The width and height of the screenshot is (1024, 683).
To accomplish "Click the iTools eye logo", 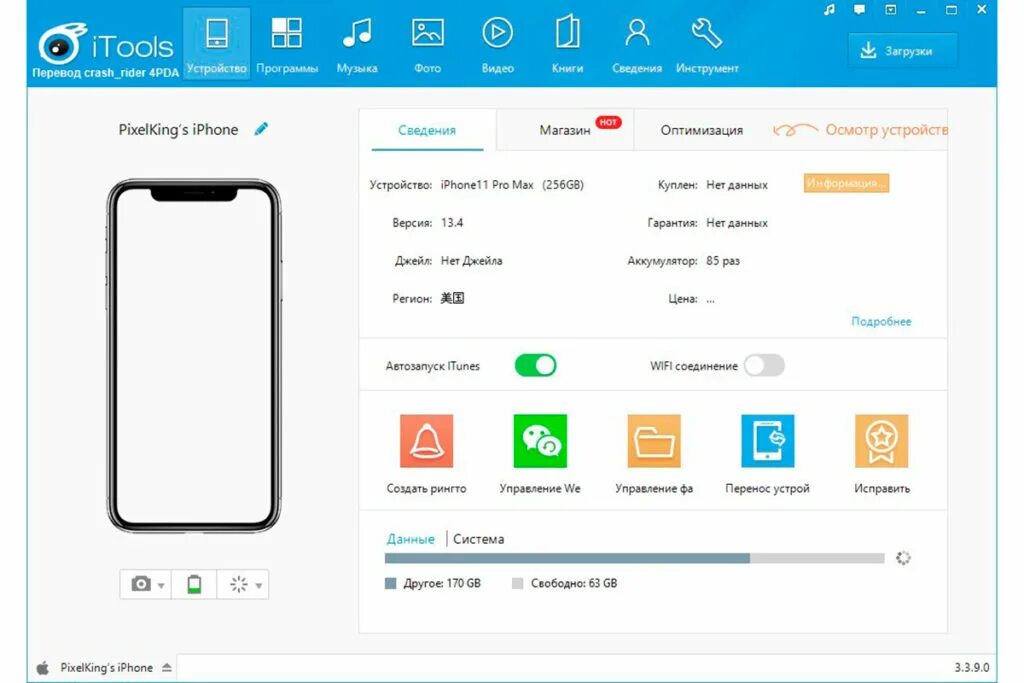I will 61,43.
